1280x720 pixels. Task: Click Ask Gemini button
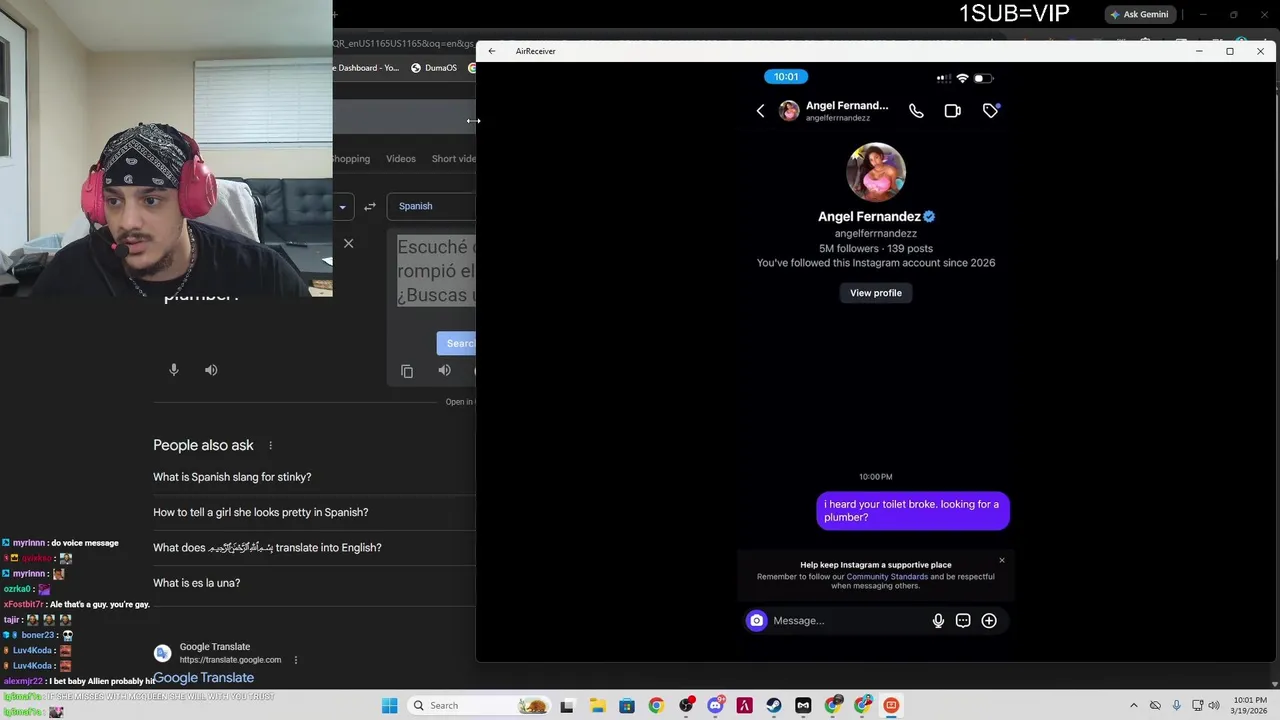1140,15
